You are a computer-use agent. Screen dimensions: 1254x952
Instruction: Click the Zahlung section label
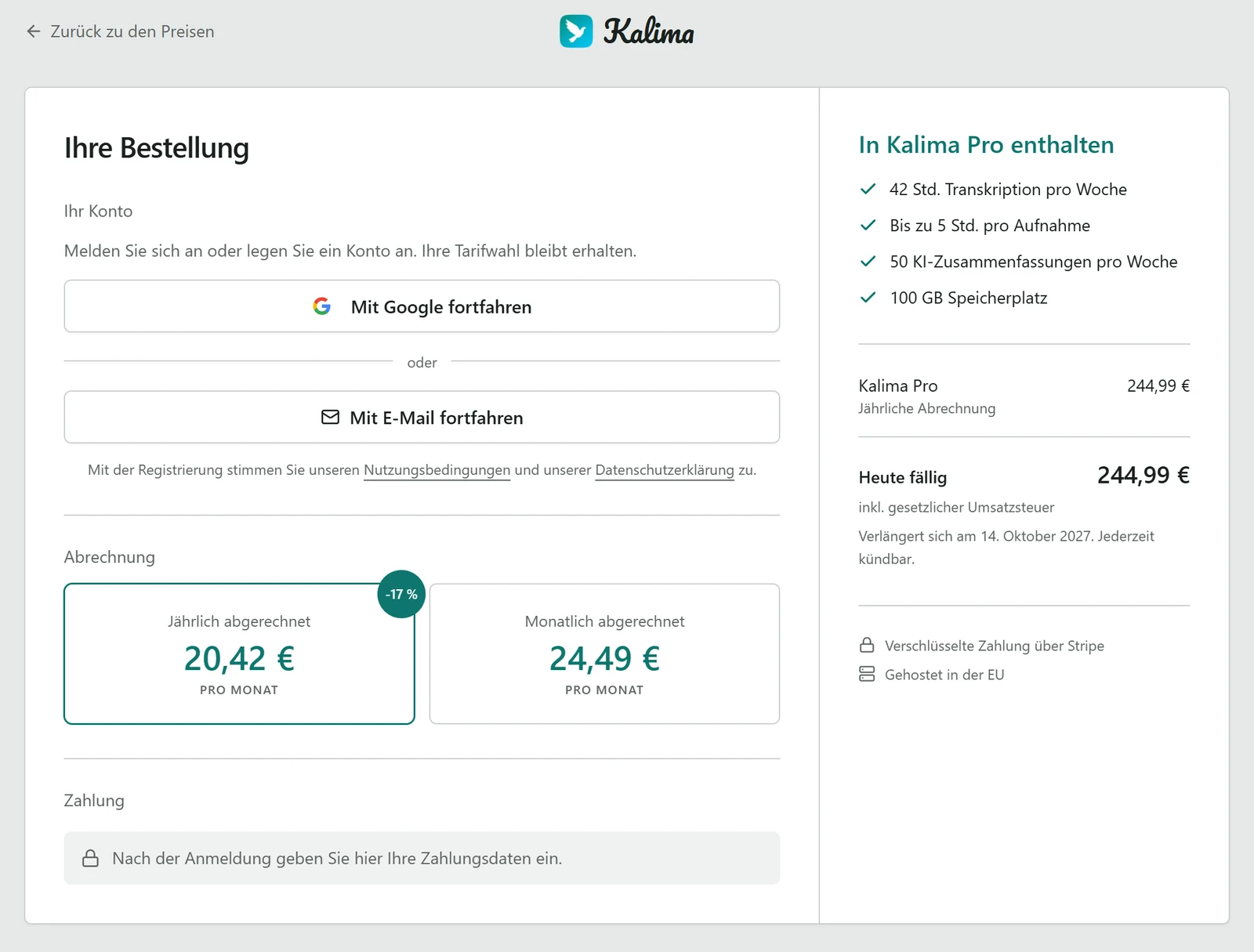[x=94, y=800]
